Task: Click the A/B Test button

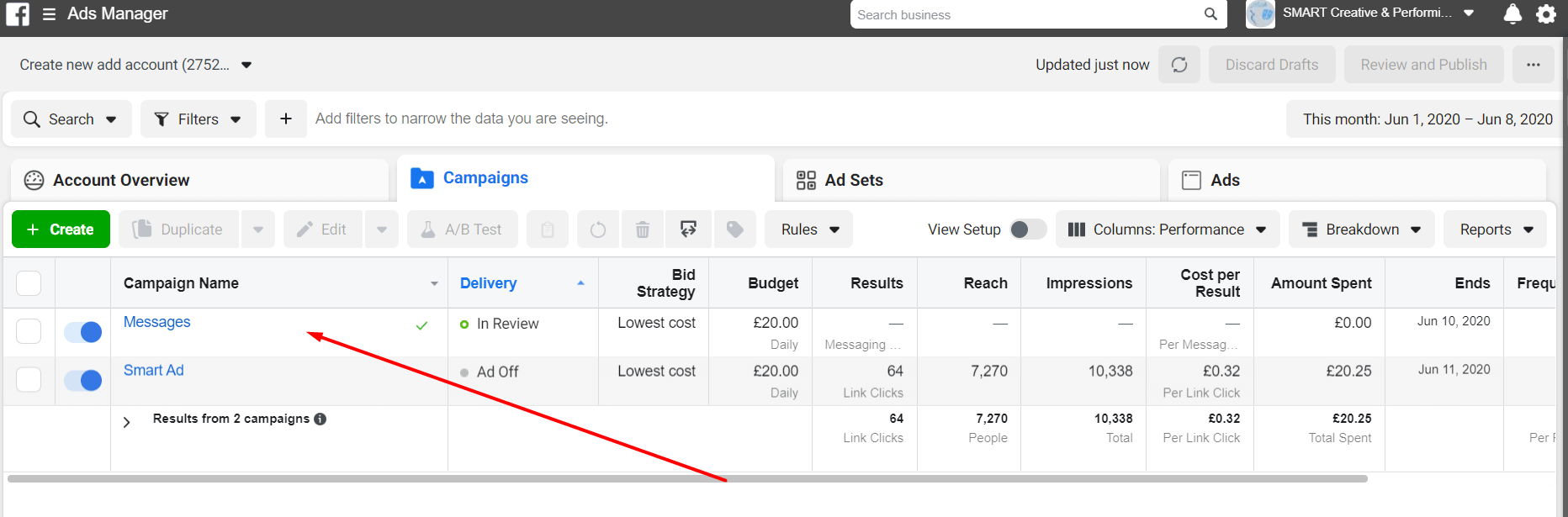Action: pos(462,229)
